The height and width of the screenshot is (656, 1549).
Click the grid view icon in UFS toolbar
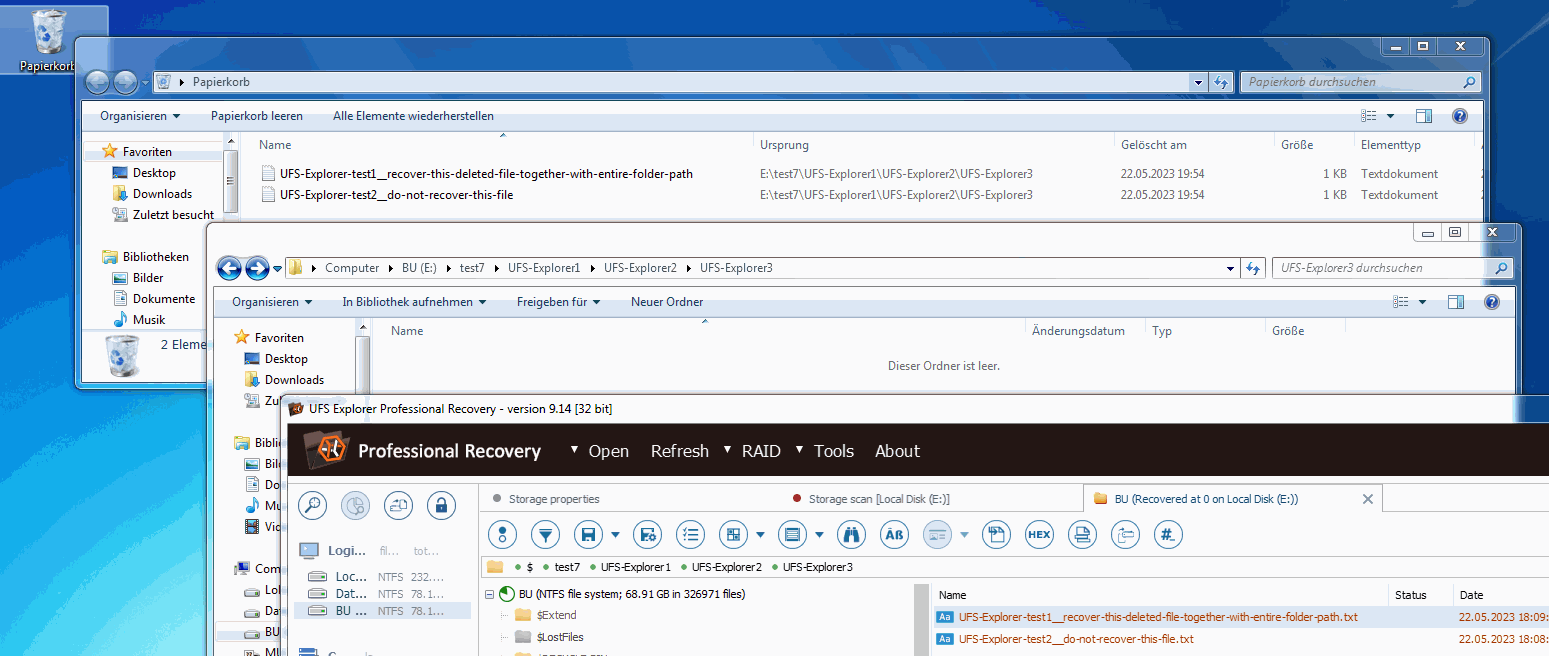pos(734,535)
